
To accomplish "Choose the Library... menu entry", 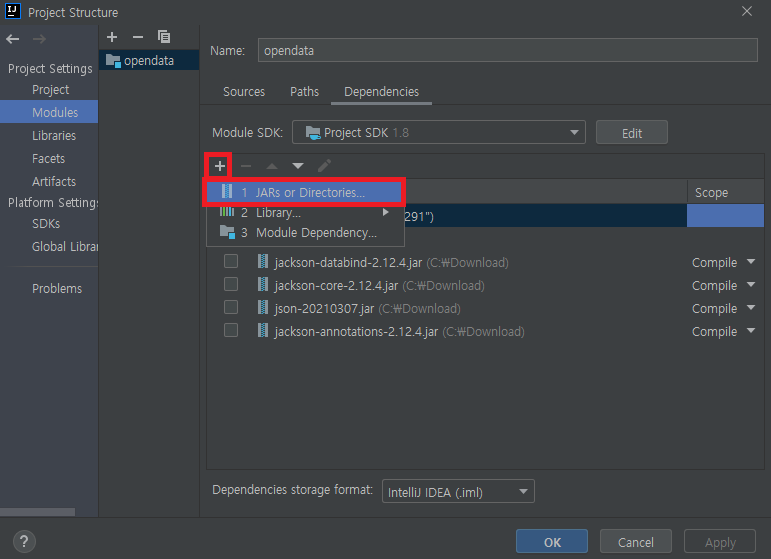I will point(305,213).
